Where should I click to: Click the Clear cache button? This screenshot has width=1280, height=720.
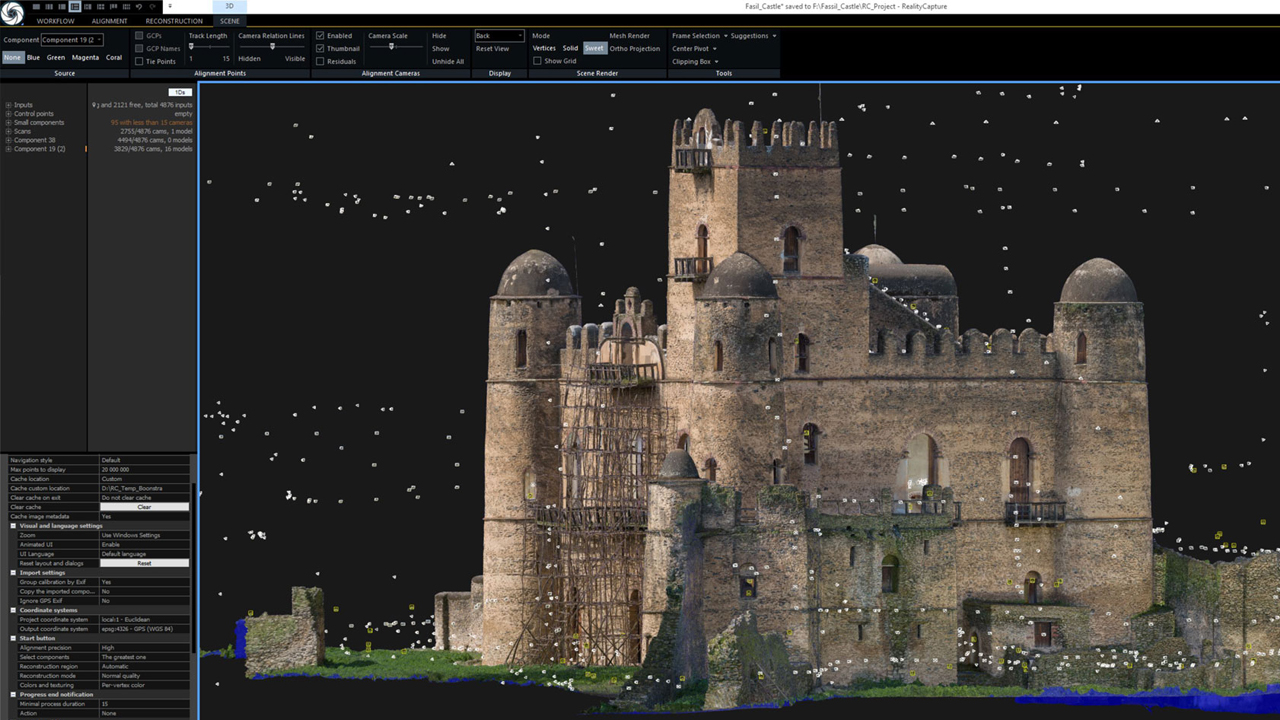coord(145,506)
